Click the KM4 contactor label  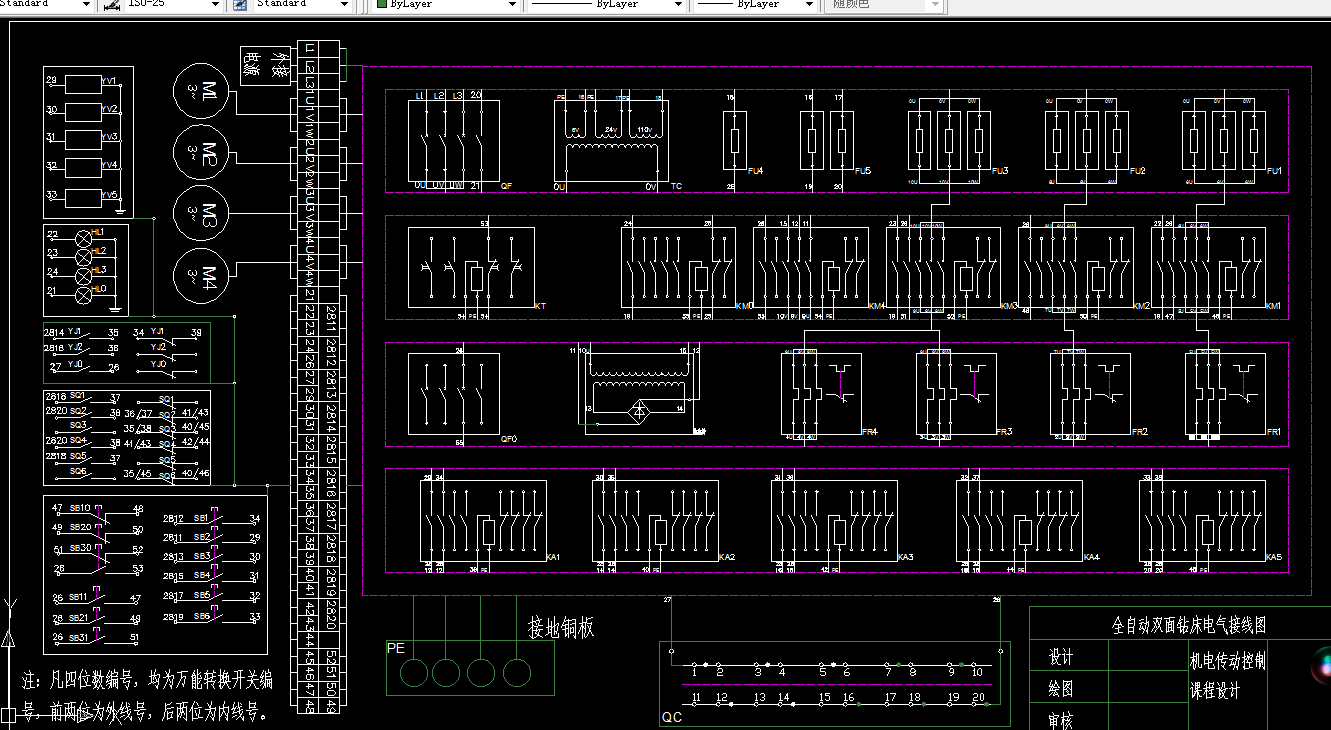point(877,306)
